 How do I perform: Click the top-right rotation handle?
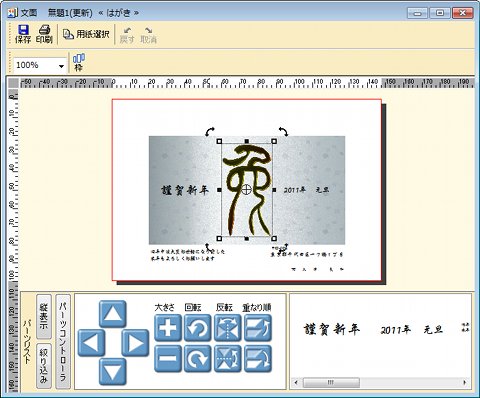[x=284, y=131]
